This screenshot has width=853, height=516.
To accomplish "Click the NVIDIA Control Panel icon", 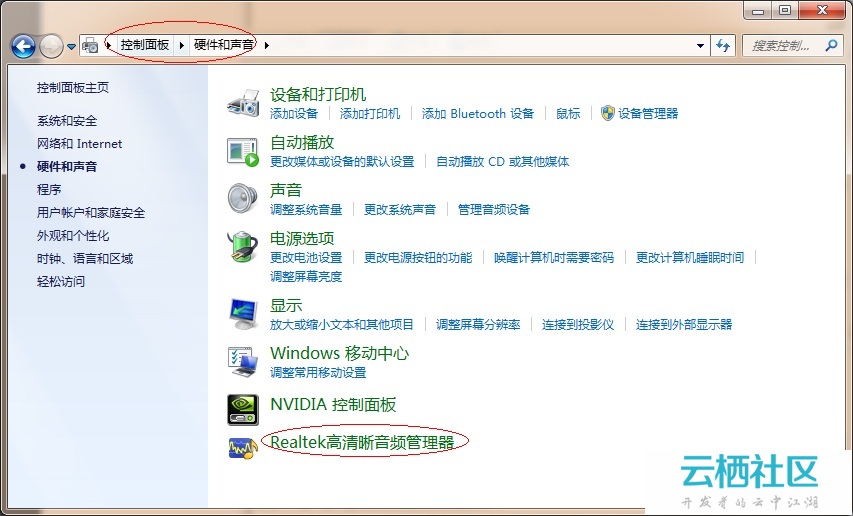I will (243, 409).
